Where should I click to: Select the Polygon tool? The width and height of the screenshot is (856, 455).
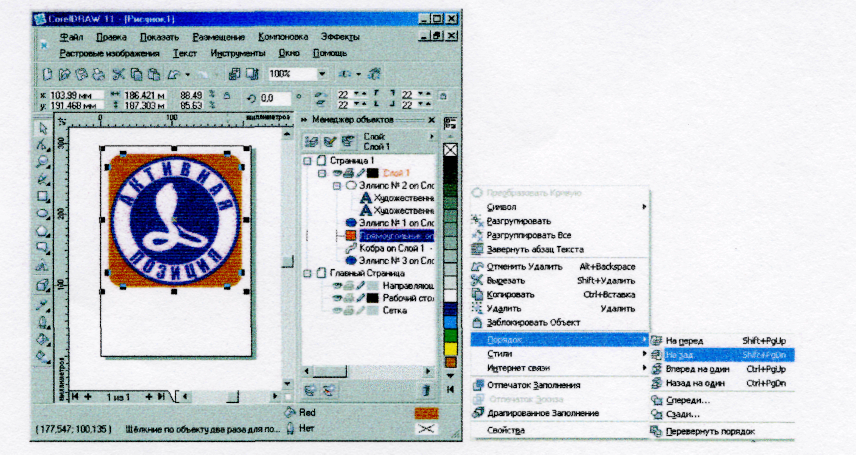(43, 231)
